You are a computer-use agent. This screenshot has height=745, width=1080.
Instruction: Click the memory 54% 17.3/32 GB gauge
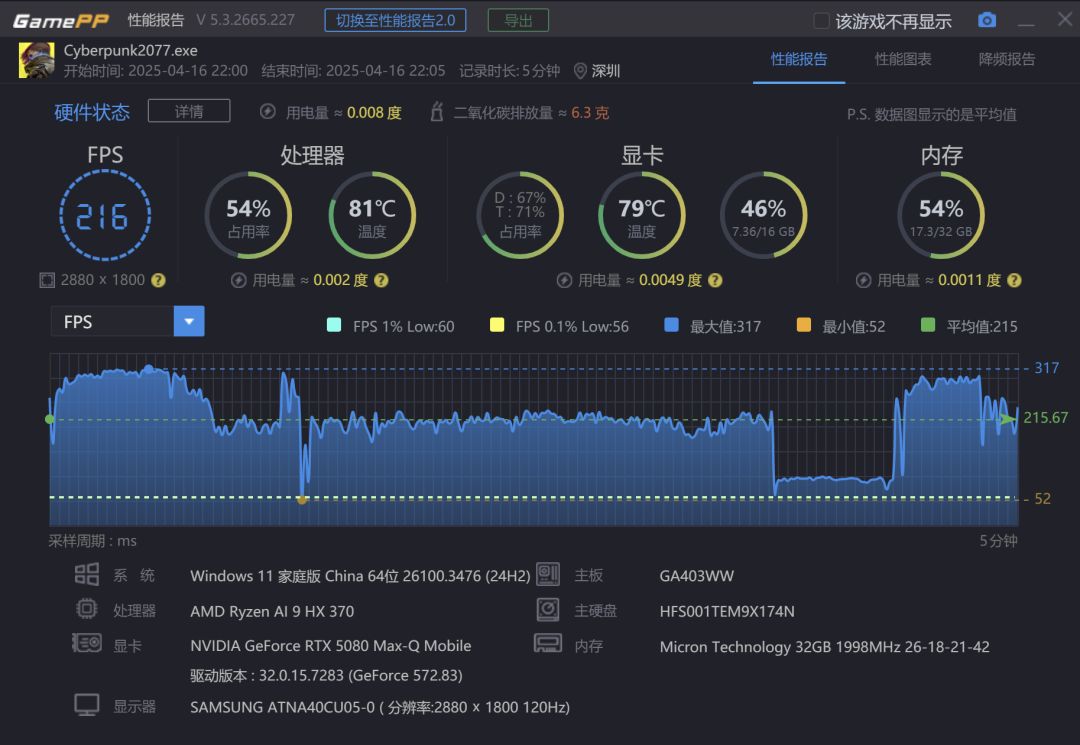pyautogui.click(x=941, y=216)
